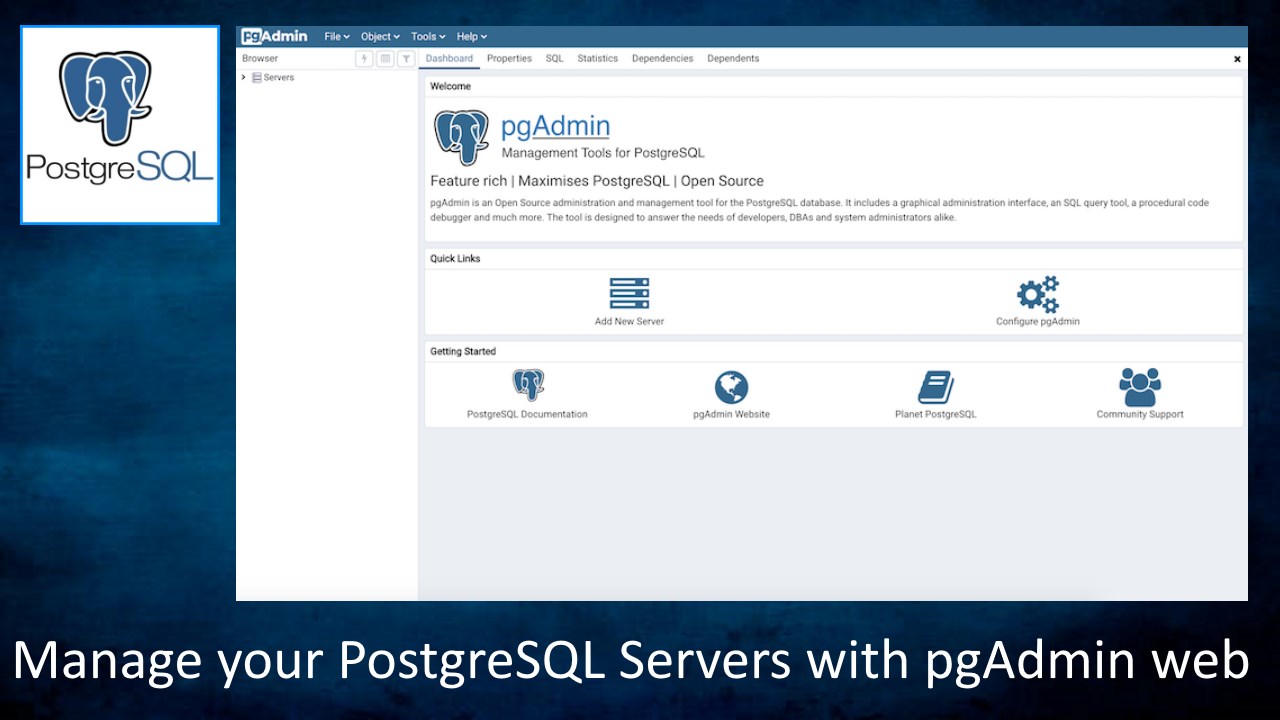Screen dimensions: 1280x720
Task: Click the Quick Links section header
Action: click(455, 259)
